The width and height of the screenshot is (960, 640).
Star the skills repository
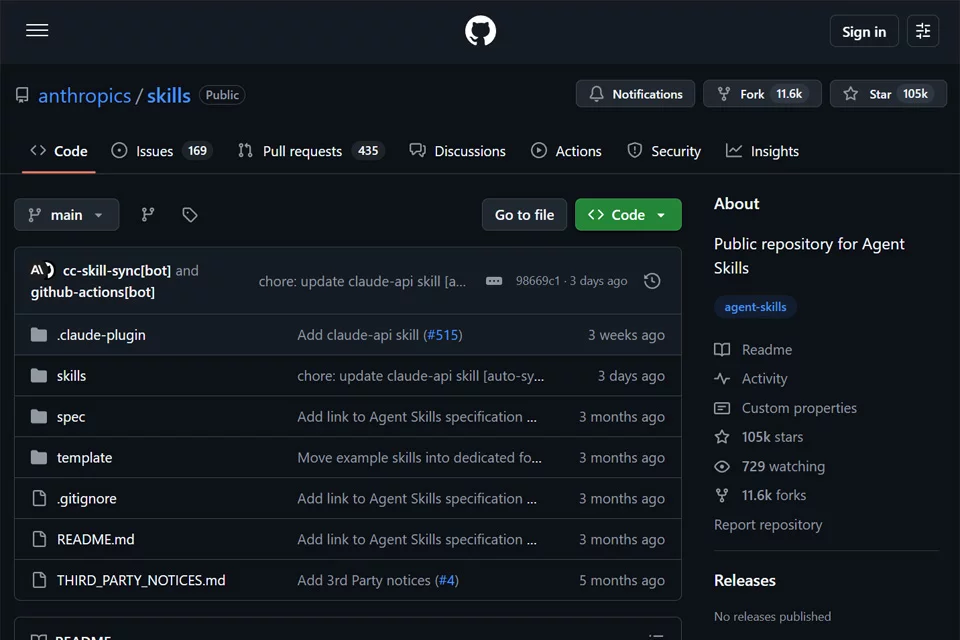888,94
